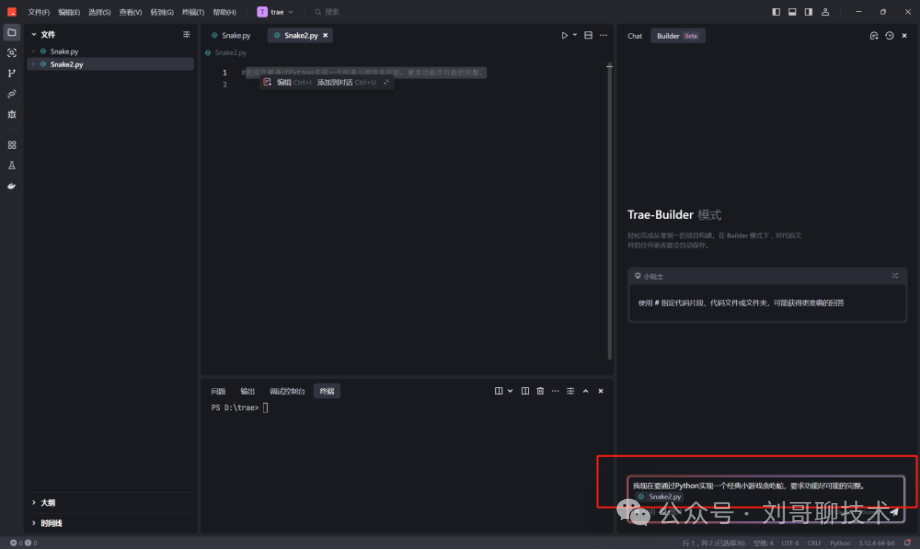Click the split editor layout icon
The image size is (920, 550).
[x=587, y=35]
